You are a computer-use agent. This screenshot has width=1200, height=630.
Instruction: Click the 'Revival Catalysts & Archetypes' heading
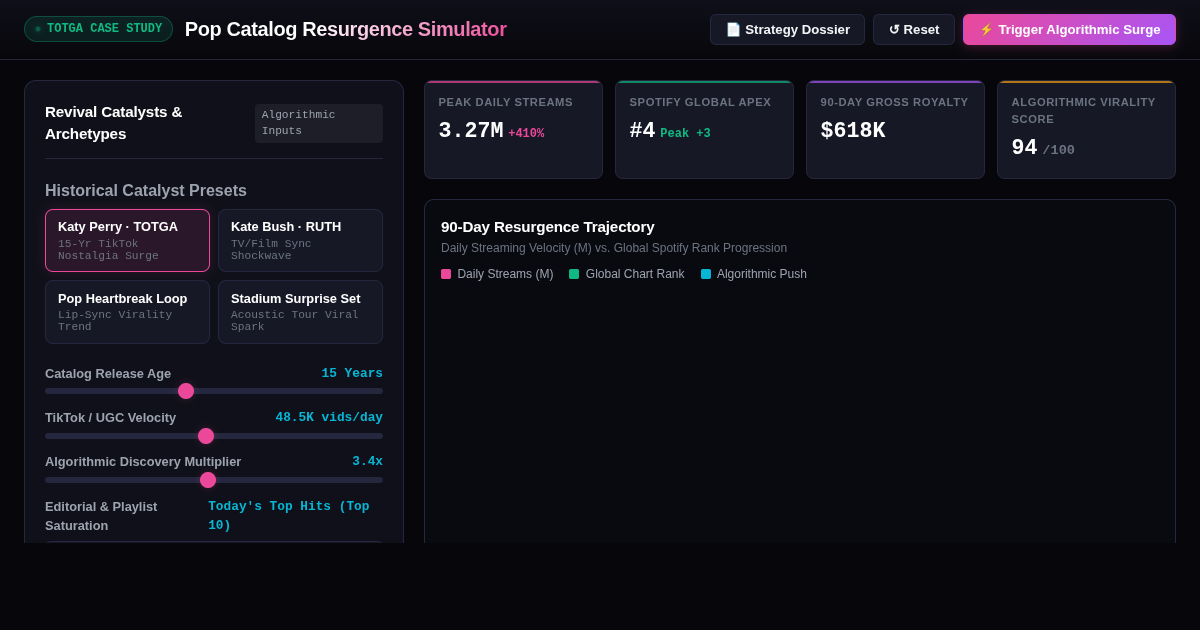pyautogui.click(x=114, y=123)
